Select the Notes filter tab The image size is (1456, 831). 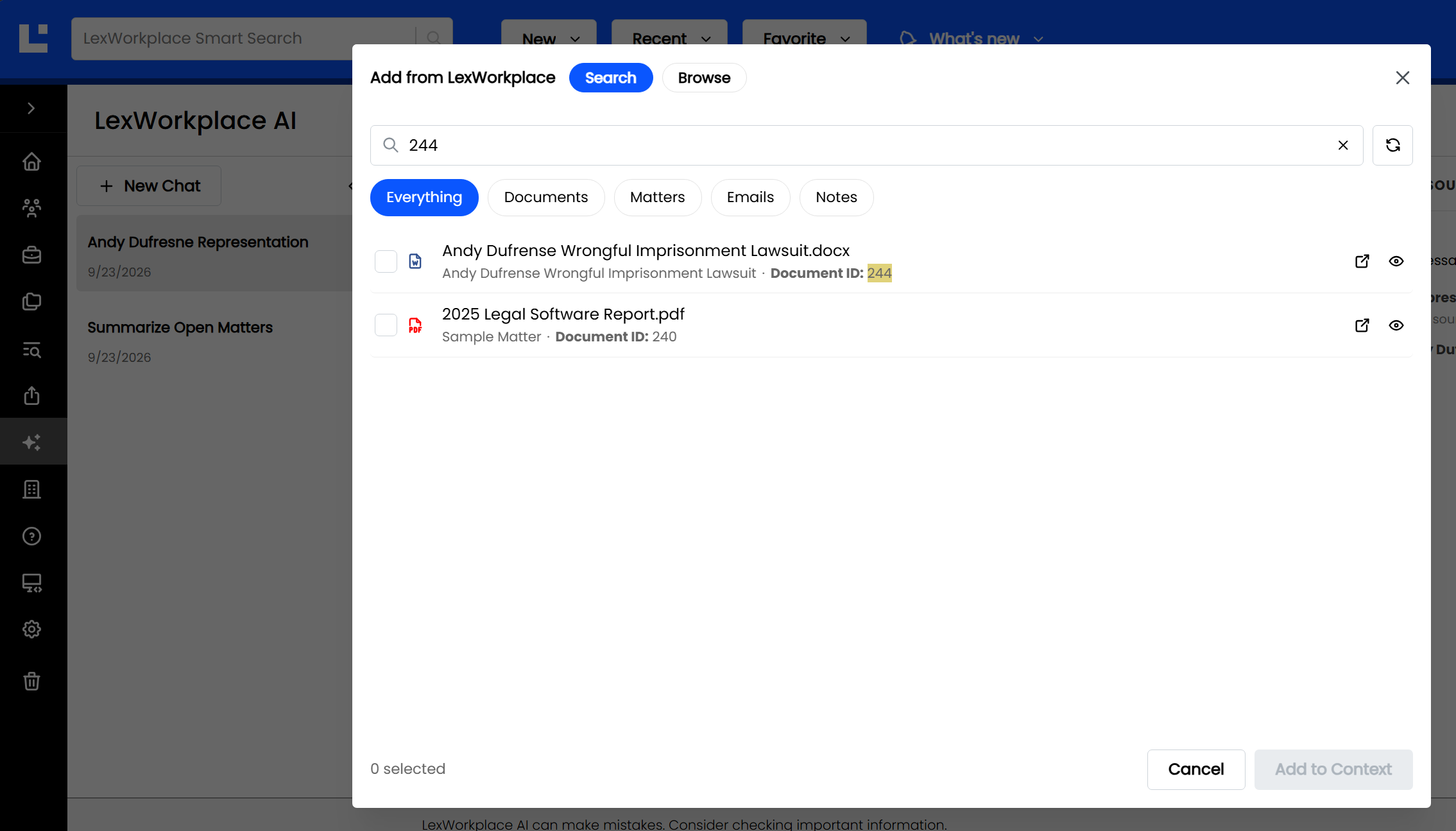point(836,198)
